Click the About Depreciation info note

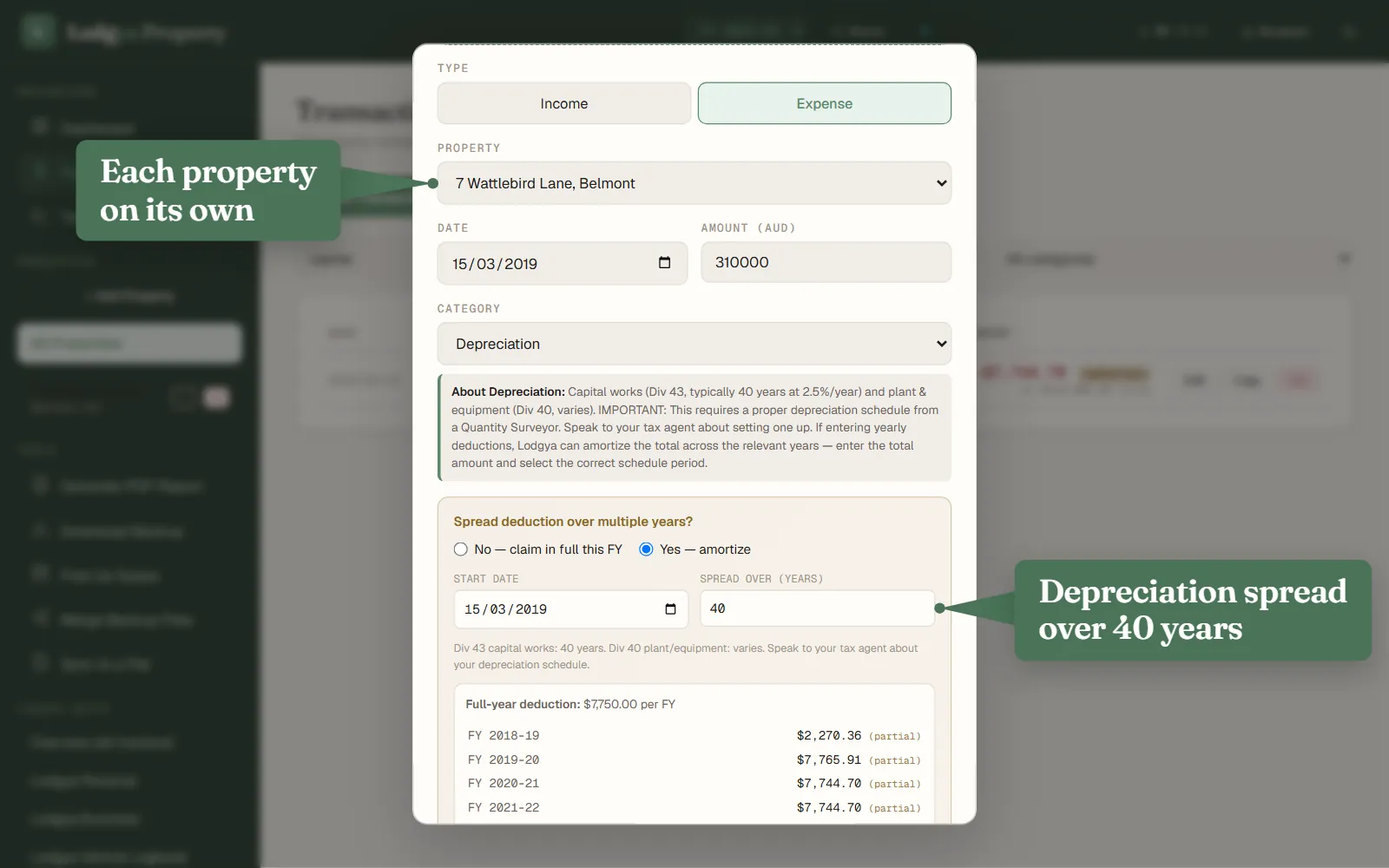694,427
